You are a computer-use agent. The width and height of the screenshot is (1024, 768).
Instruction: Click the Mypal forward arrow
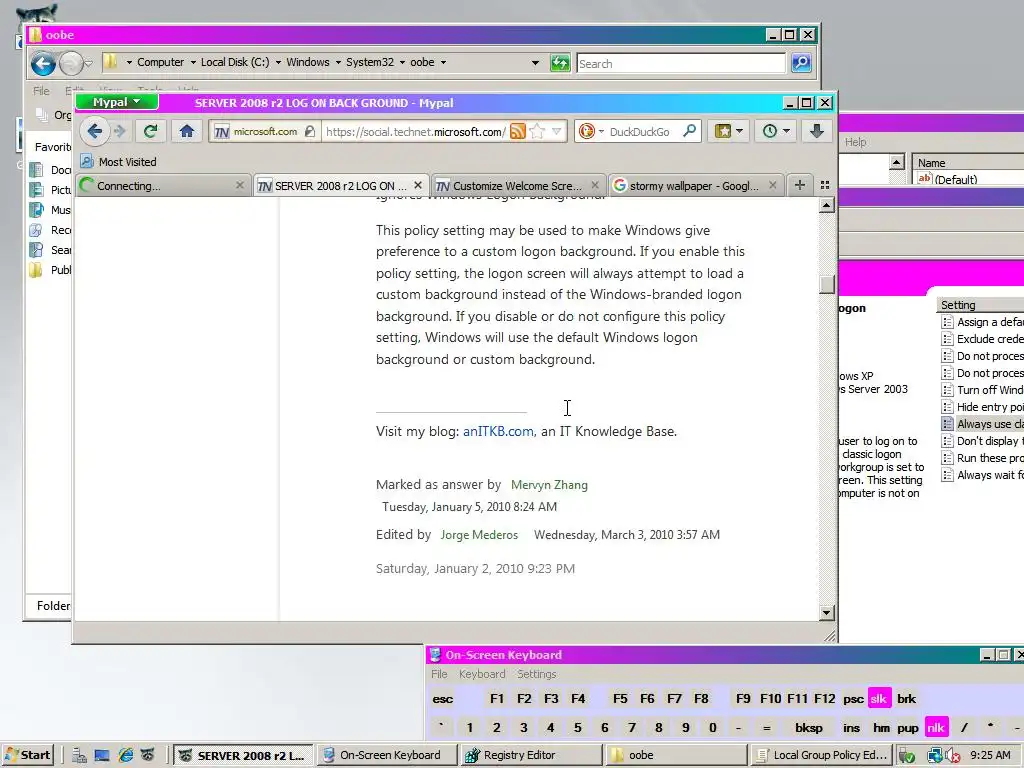tap(120, 131)
